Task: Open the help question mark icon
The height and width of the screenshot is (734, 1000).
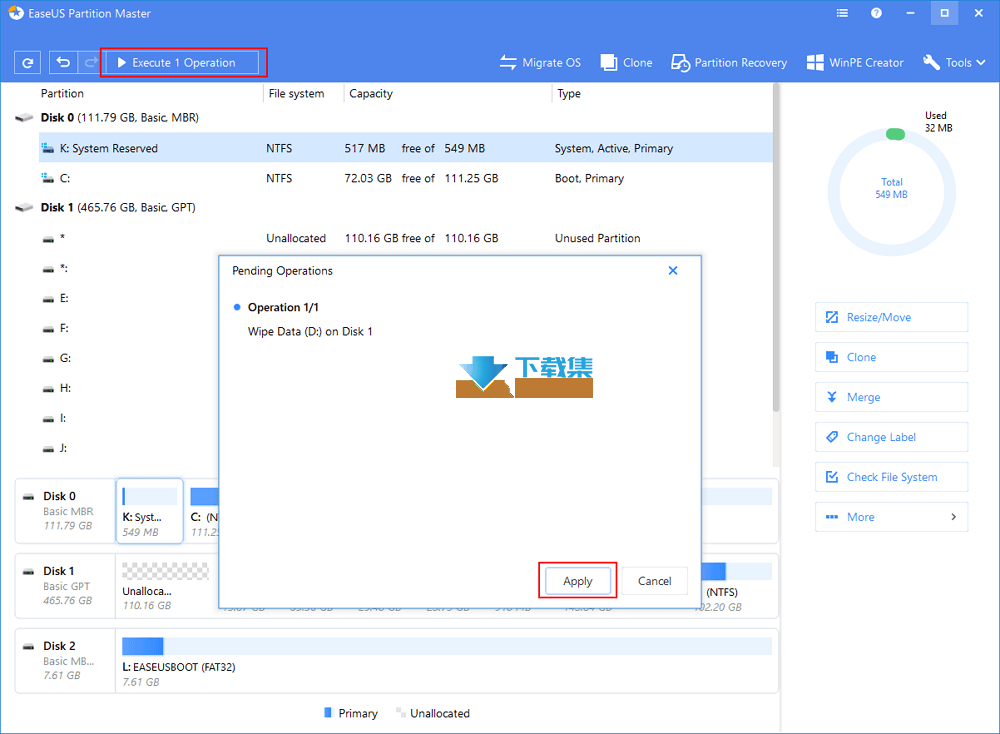Action: [x=877, y=13]
